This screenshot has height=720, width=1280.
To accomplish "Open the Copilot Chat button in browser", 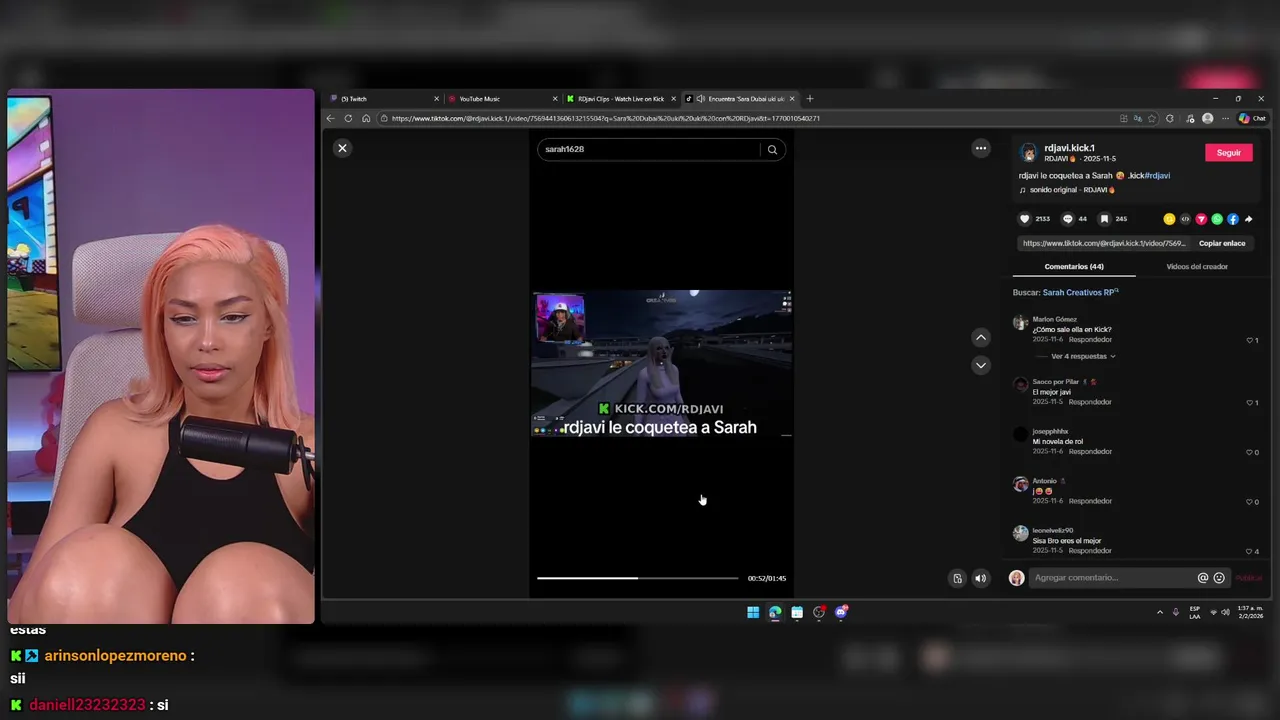I will pos(1252,118).
